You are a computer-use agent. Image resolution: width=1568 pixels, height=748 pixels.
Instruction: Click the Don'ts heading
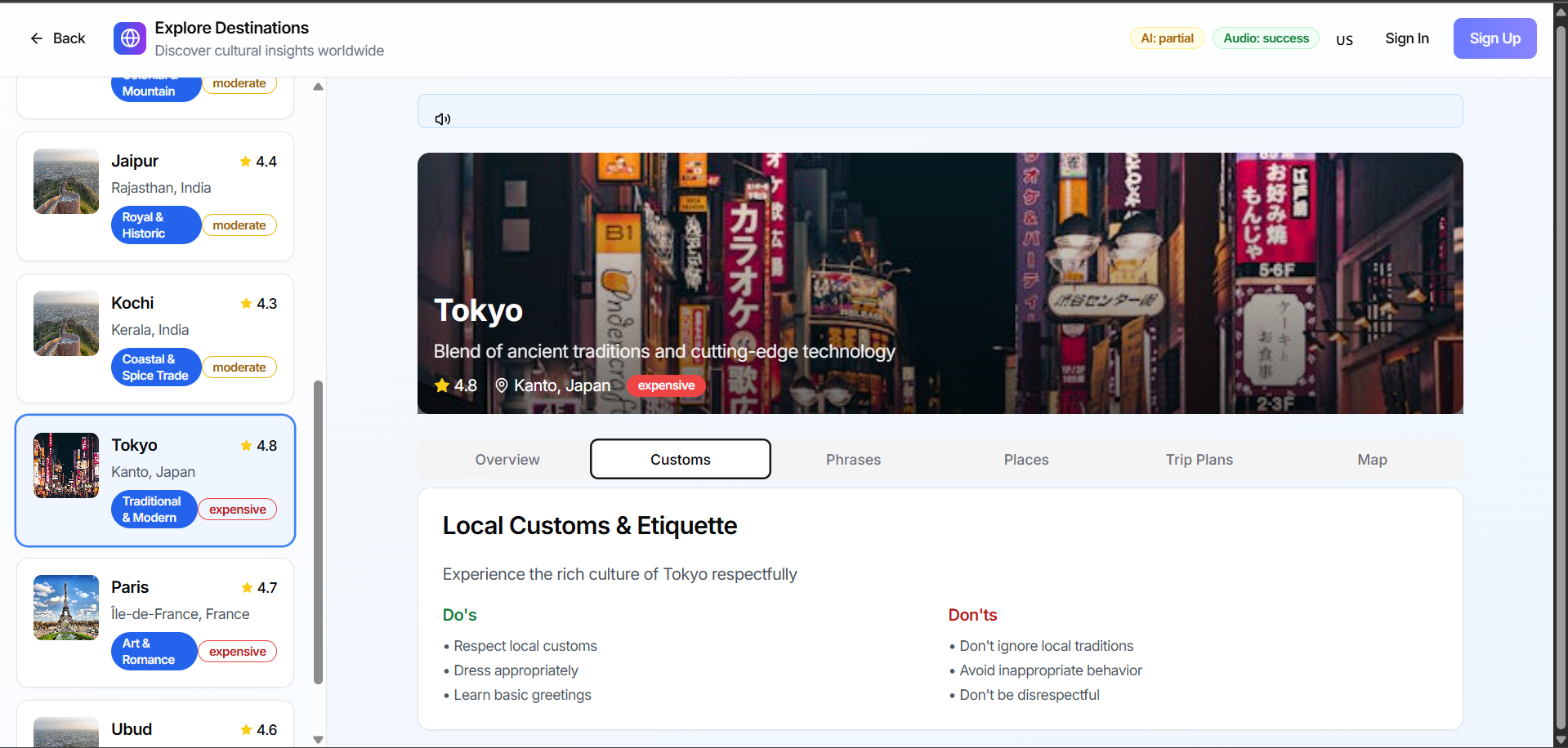973,615
